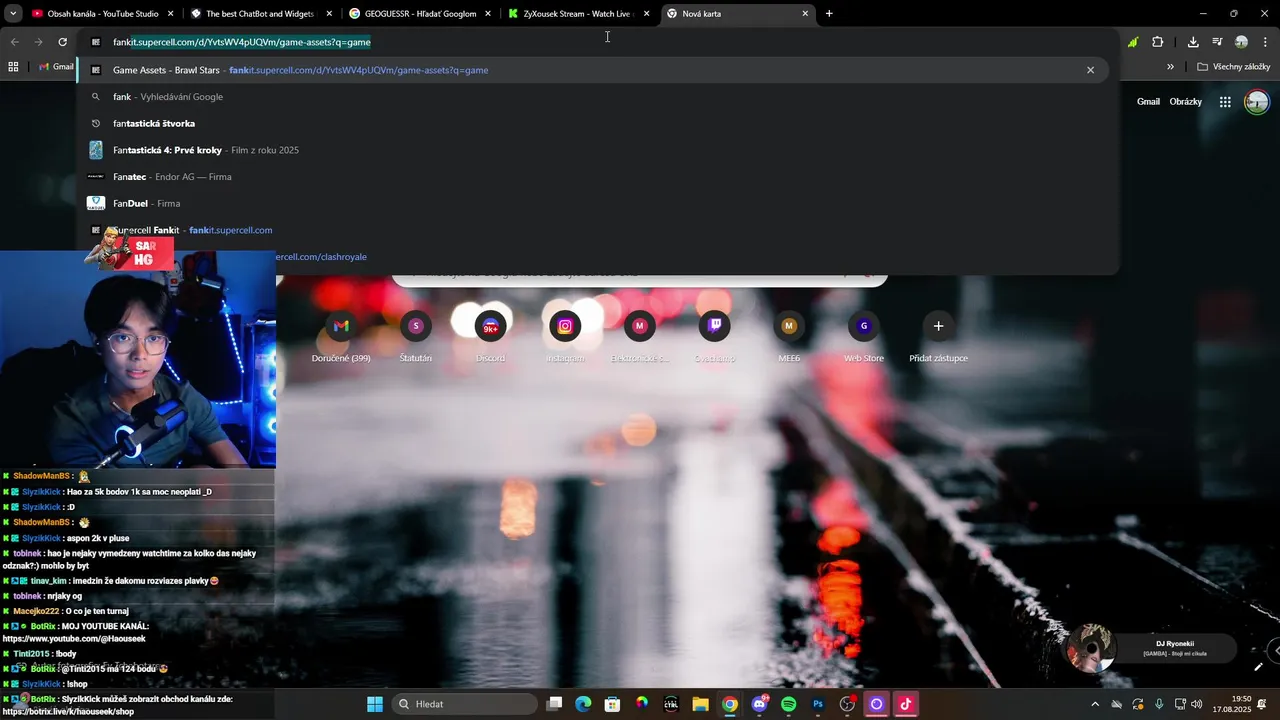
Task: Open the Instagram shortcut tile
Action: click(x=565, y=337)
